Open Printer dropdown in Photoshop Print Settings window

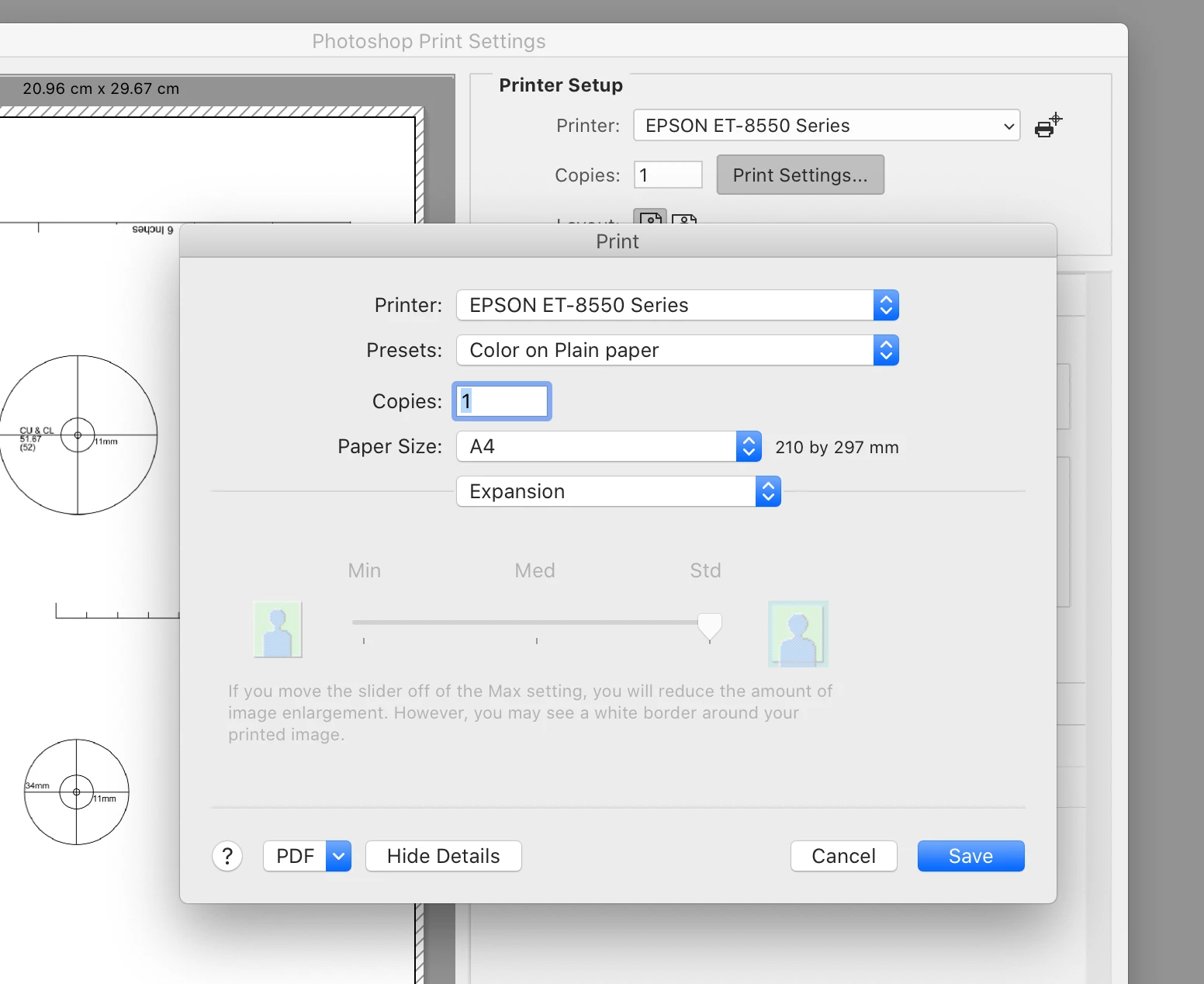827,125
